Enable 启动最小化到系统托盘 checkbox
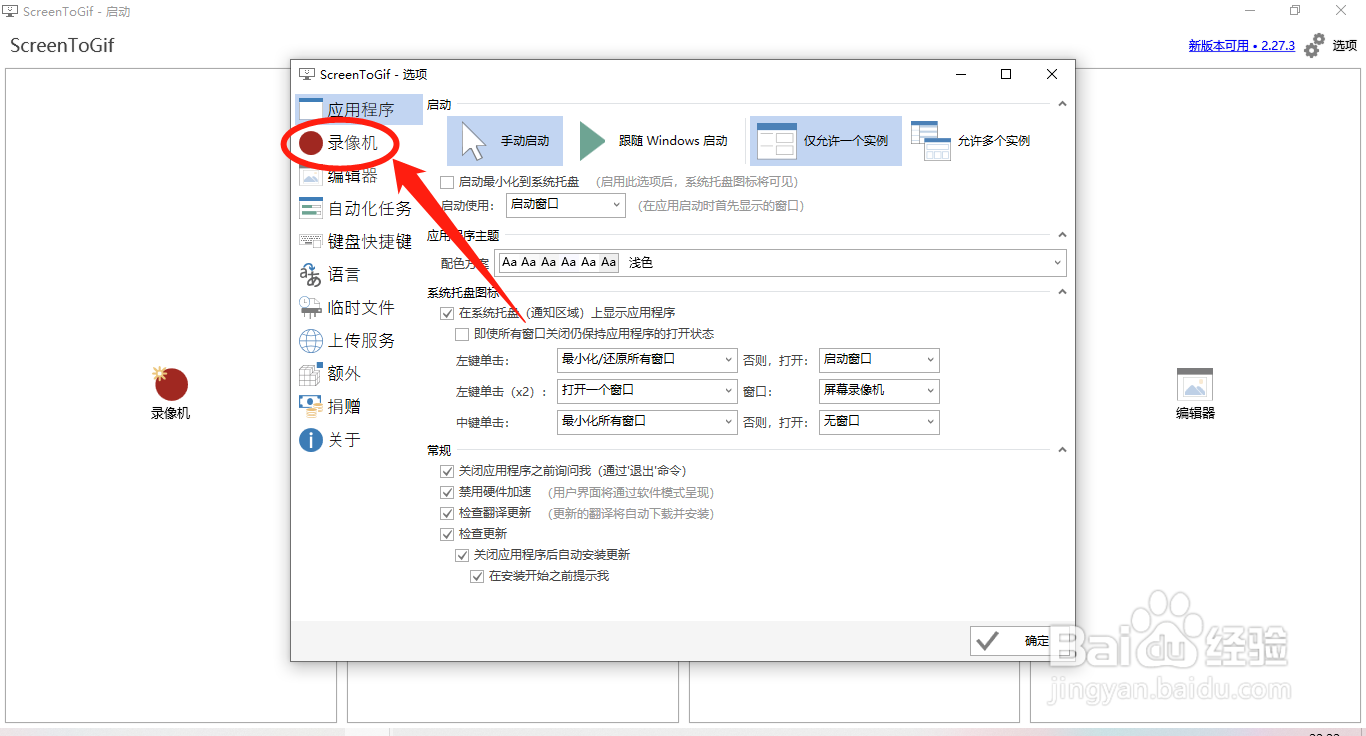This screenshot has height=736, width=1366. tap(447, 182)
